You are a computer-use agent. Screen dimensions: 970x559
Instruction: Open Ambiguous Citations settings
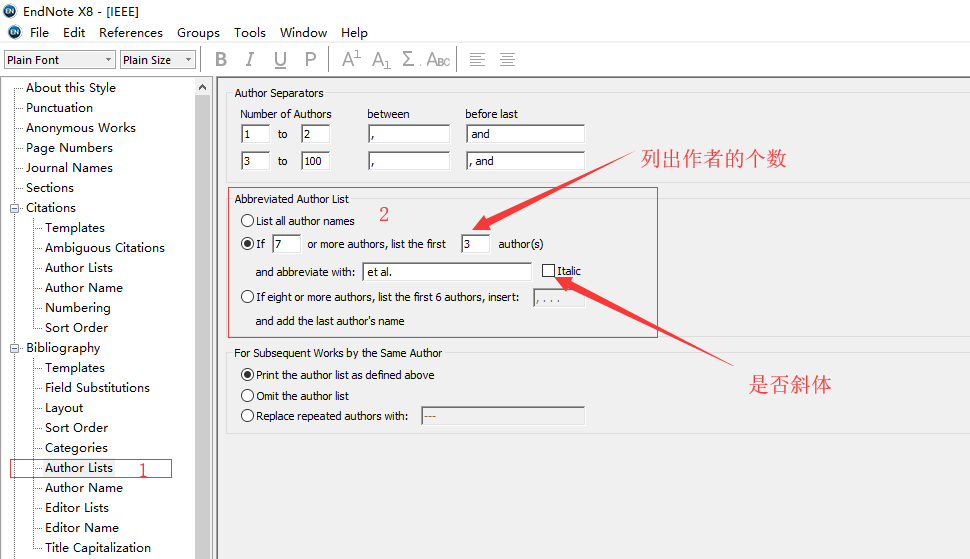(105, 247)
